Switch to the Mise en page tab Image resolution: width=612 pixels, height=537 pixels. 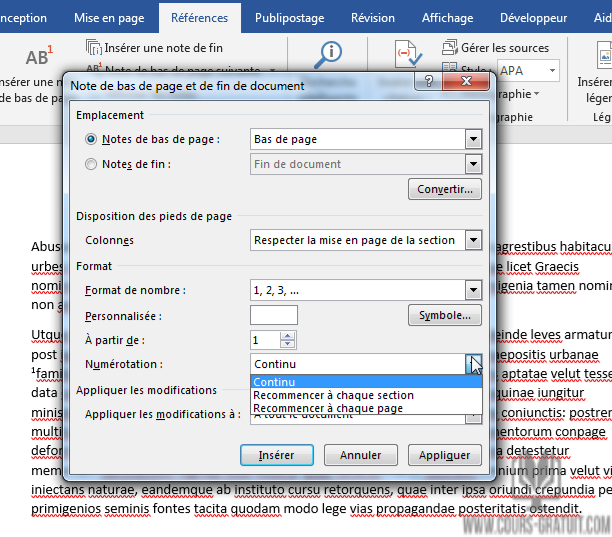[108, 18]
